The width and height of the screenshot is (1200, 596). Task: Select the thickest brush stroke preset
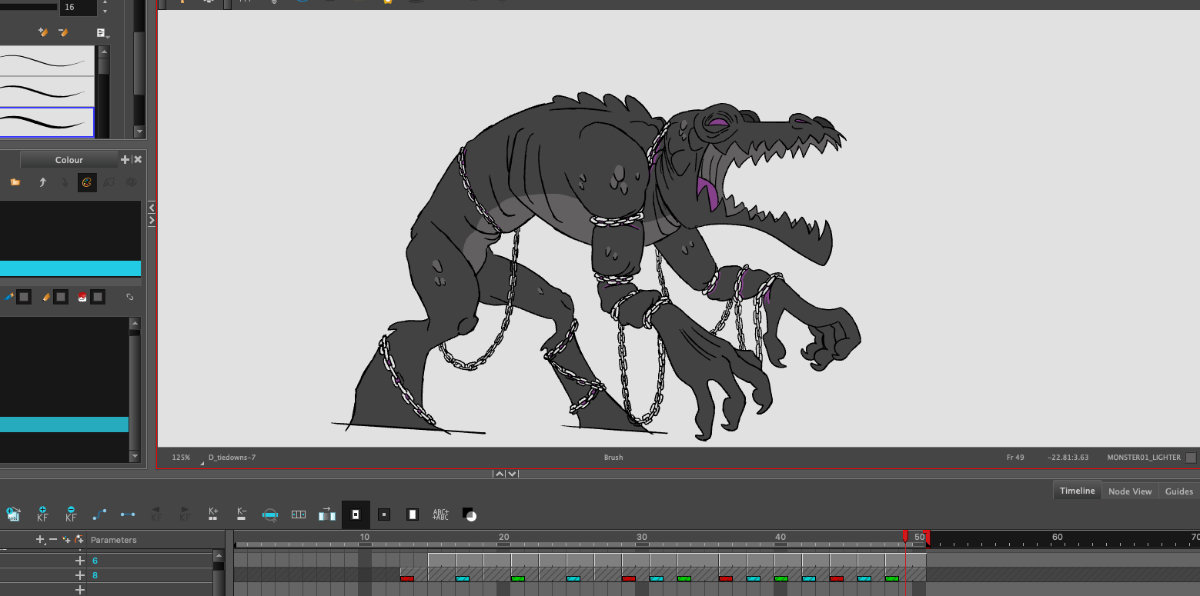(47, 122)
